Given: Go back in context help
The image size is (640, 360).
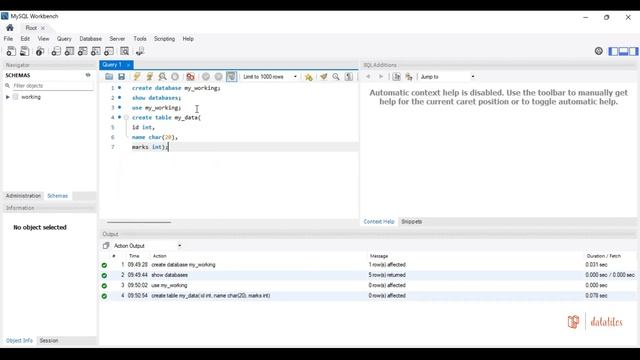Looking at the screenshot, I should [x=368, y=77].
